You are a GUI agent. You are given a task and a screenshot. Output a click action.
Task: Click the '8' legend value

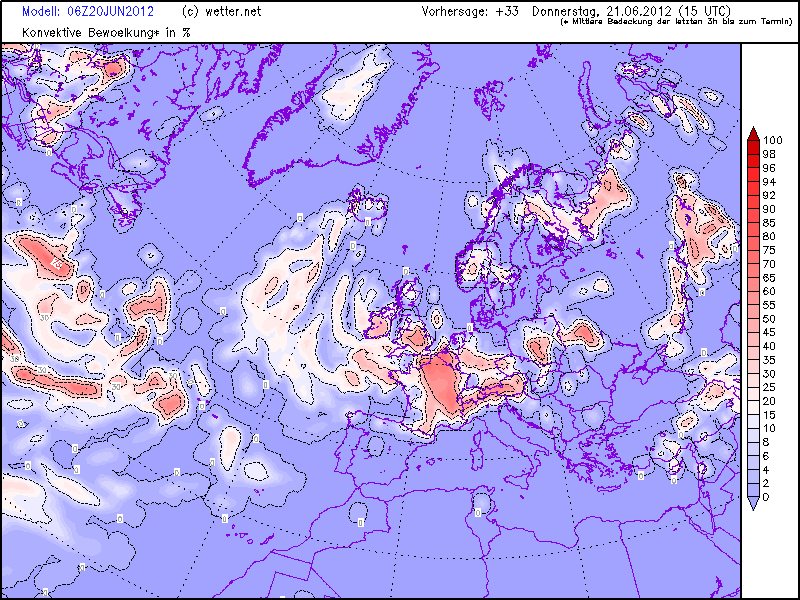click(x=766, y=442)
